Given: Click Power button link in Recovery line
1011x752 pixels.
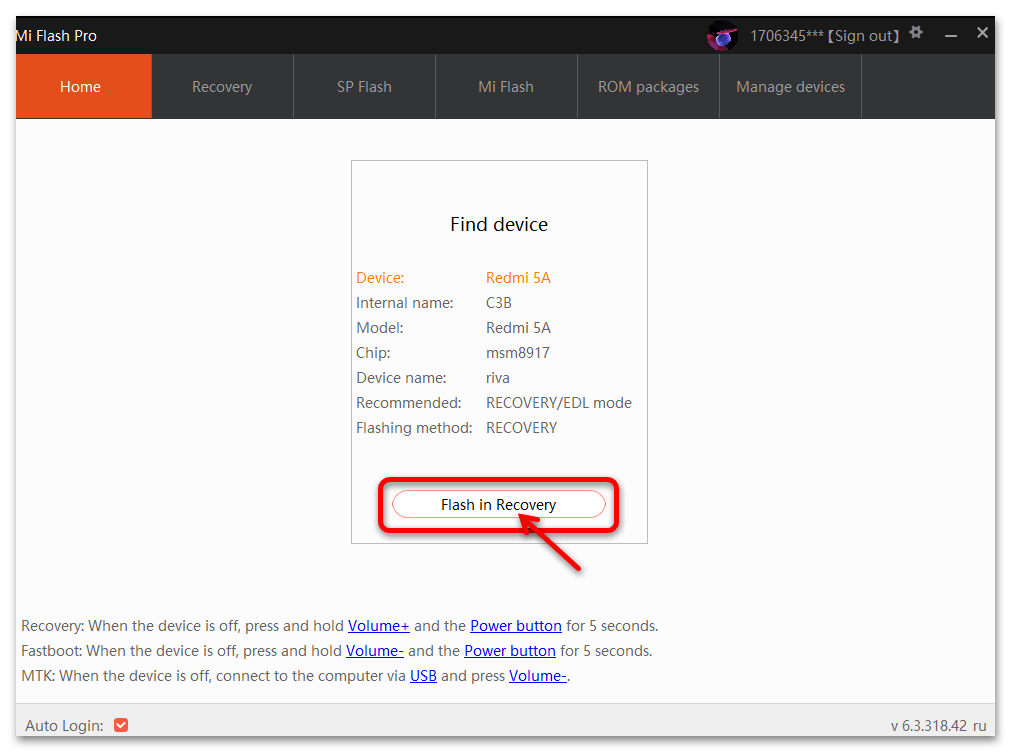Looking at the screenshot, I should click(x=516, y=626).
